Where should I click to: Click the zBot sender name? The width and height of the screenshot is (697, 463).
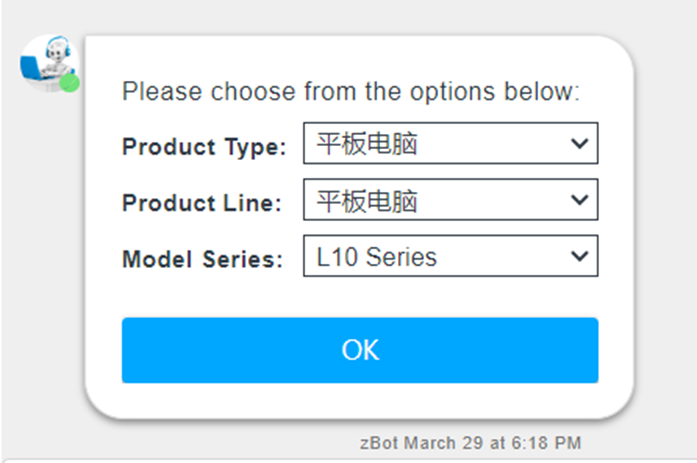coord(378,442)
